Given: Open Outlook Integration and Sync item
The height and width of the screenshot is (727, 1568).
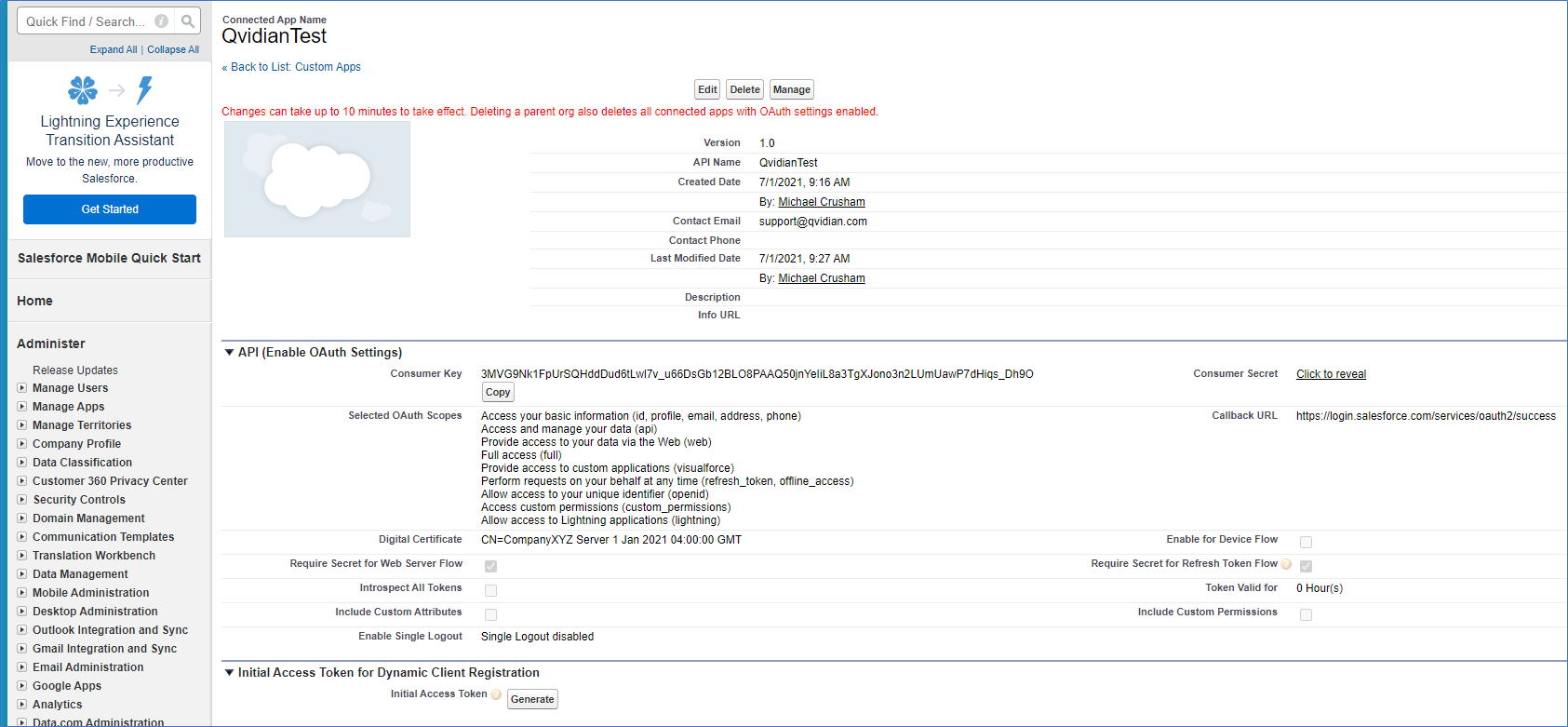Looking at the screenshot, I should click(110, 630).
